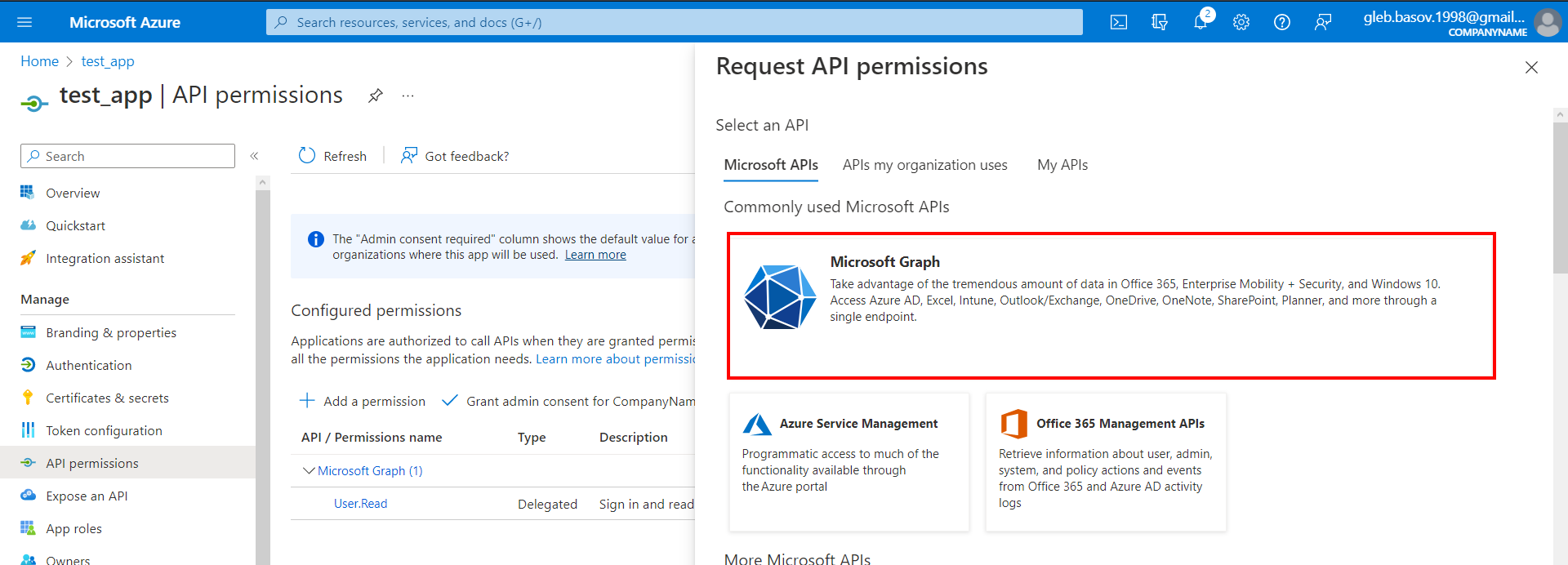Click the Quickstart icon in sidebar
Image resolution: width=1568 pixels, height=565 pixels.
click(28, 225)
